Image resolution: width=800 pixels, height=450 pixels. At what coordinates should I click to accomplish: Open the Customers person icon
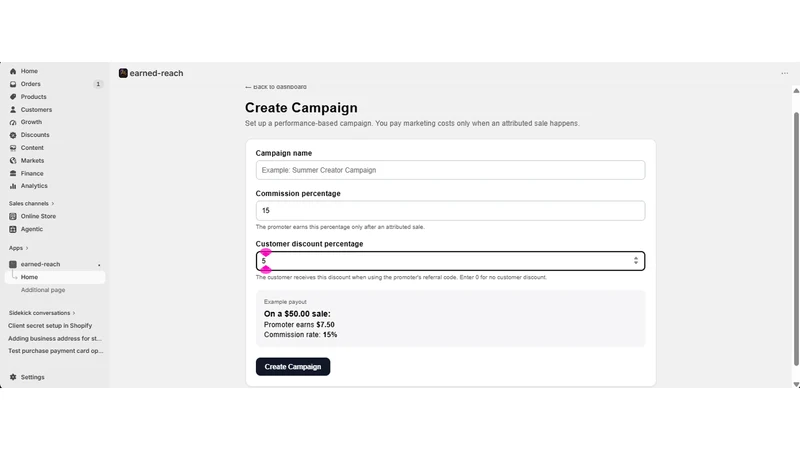pyautogui.click(x=13, y=110)
